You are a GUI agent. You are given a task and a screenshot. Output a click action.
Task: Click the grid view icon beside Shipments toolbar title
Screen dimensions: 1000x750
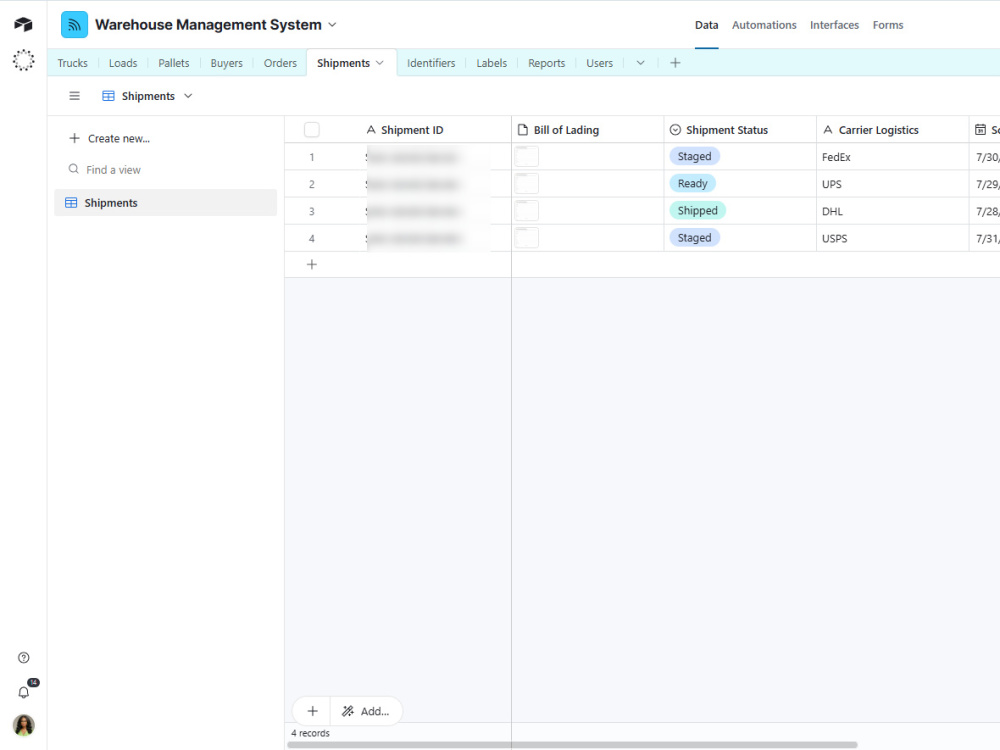(x=108, y=96)
